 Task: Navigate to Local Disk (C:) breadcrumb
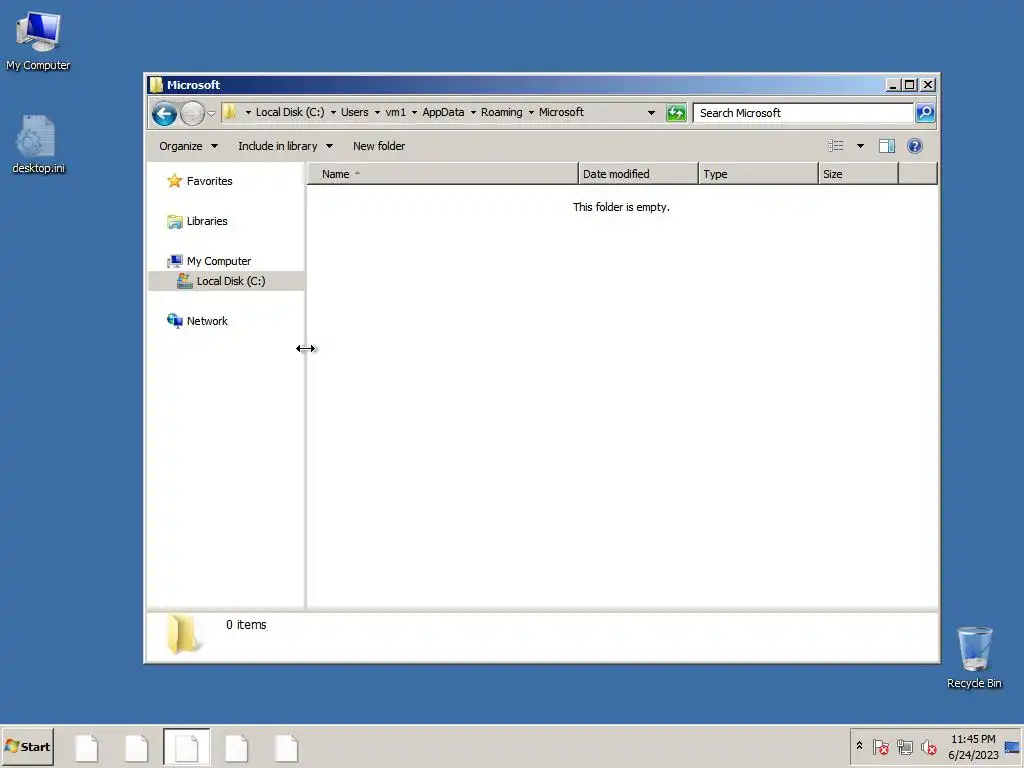click(290, 112)
